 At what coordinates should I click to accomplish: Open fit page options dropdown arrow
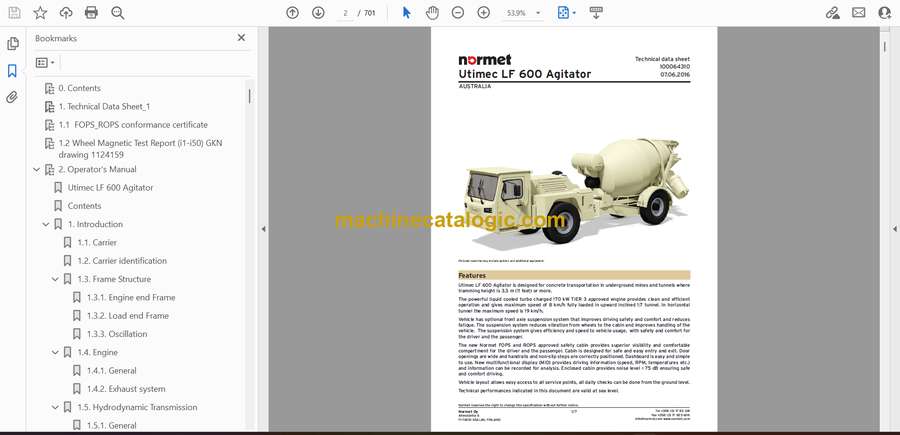[x=574, y=13]
